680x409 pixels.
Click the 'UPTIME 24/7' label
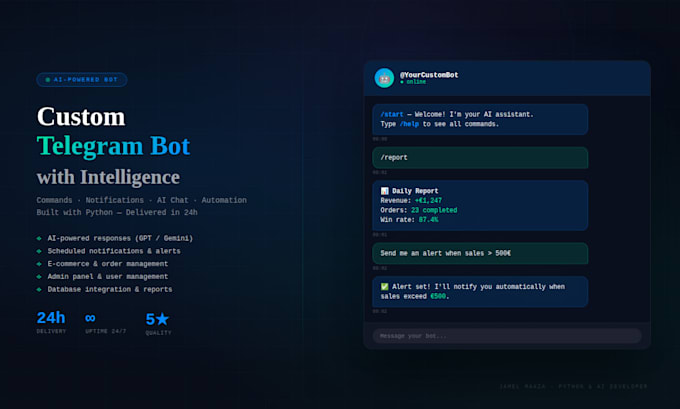point(105,331)
